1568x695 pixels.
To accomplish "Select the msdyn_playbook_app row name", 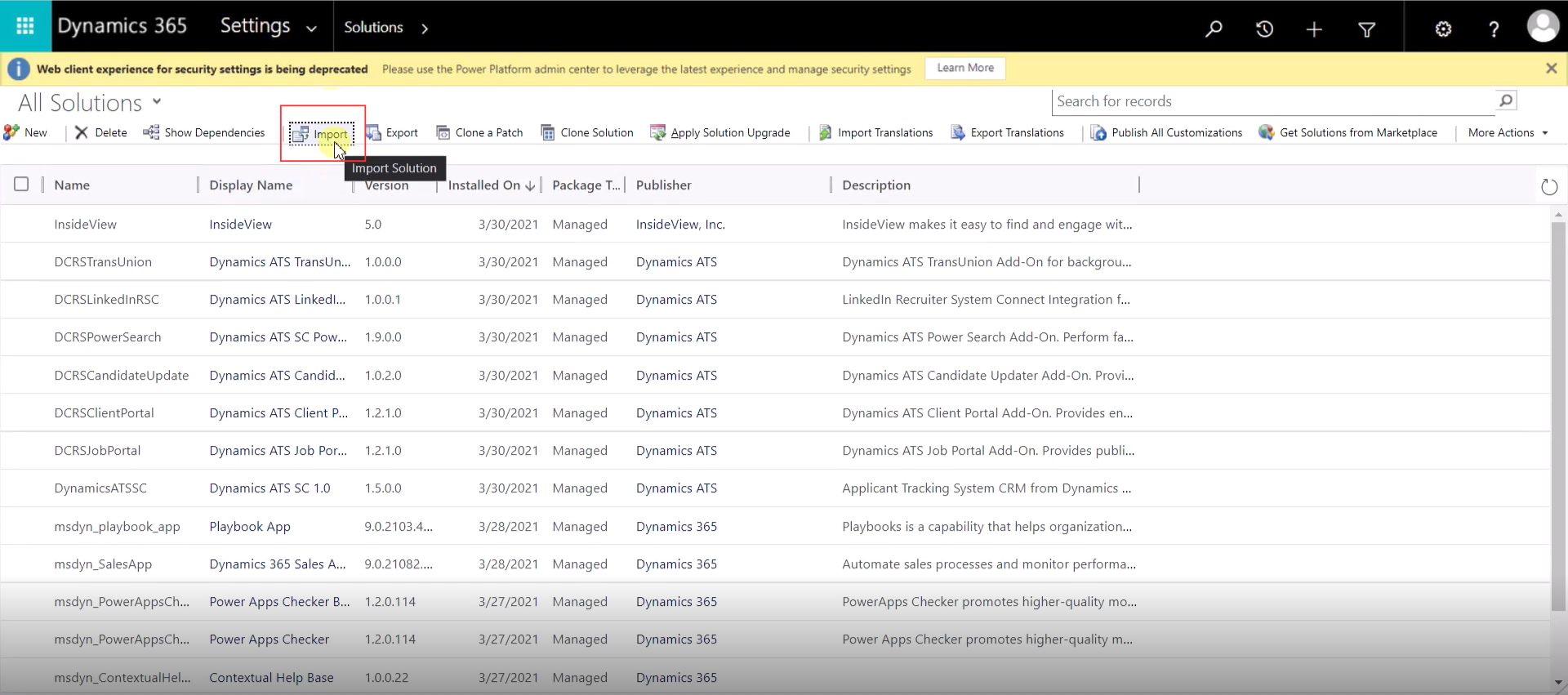I will tap(117, 527).
